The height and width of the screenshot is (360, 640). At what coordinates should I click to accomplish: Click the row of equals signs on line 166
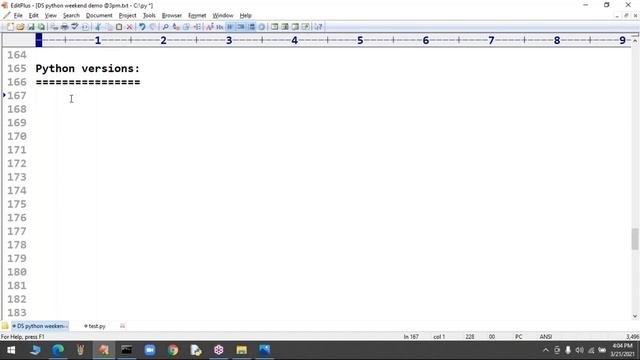click(88, 82)
